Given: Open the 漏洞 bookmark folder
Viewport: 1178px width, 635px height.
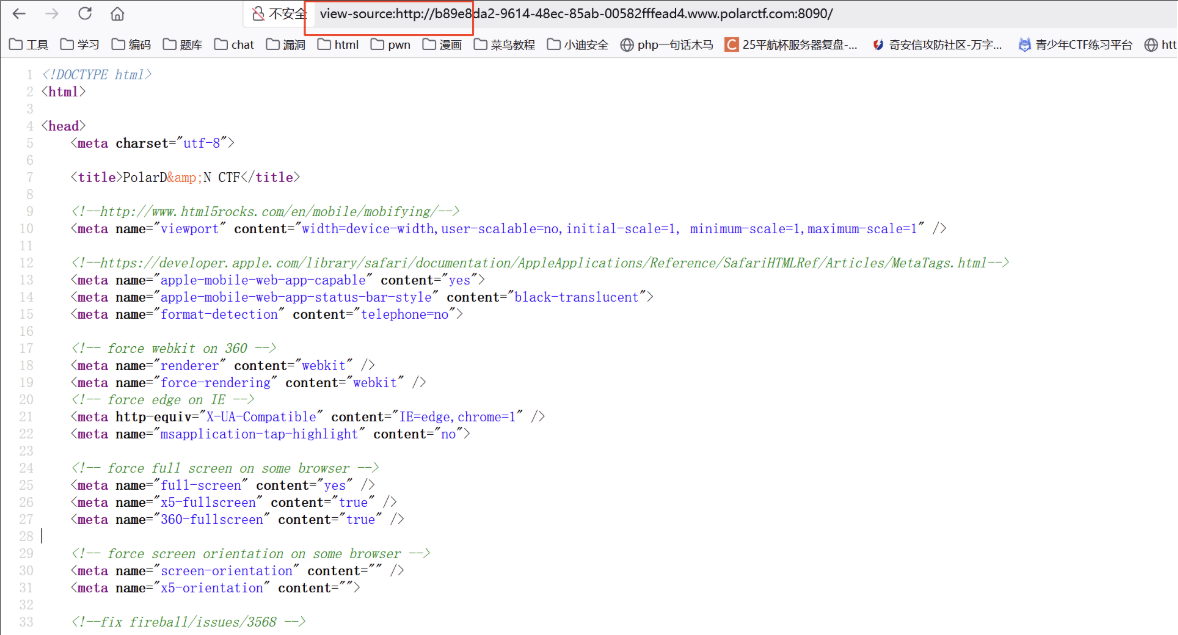Looking at the screenshot, I should click(x=285, y=44).
